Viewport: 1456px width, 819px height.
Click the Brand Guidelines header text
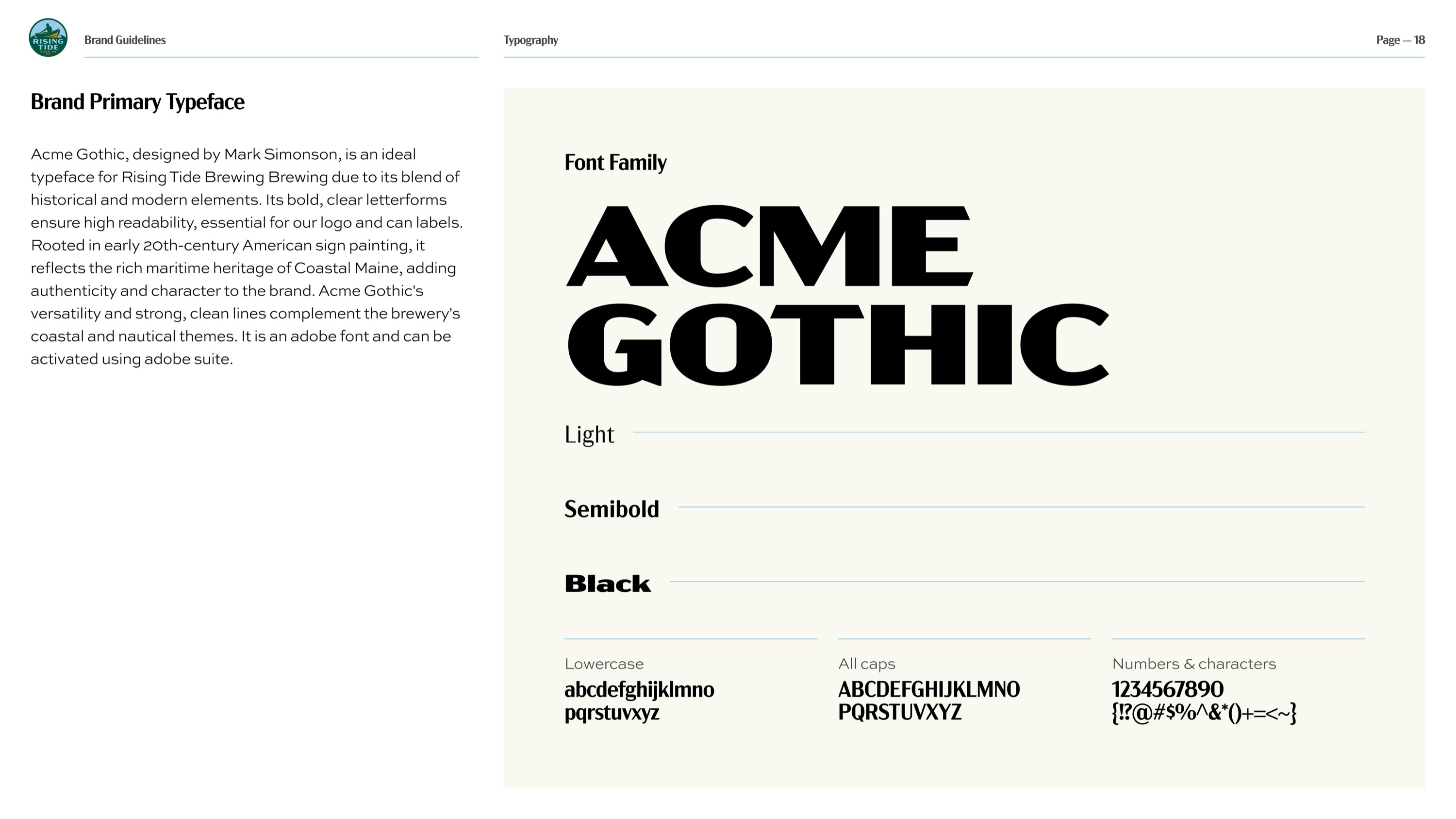click(125, 40)
